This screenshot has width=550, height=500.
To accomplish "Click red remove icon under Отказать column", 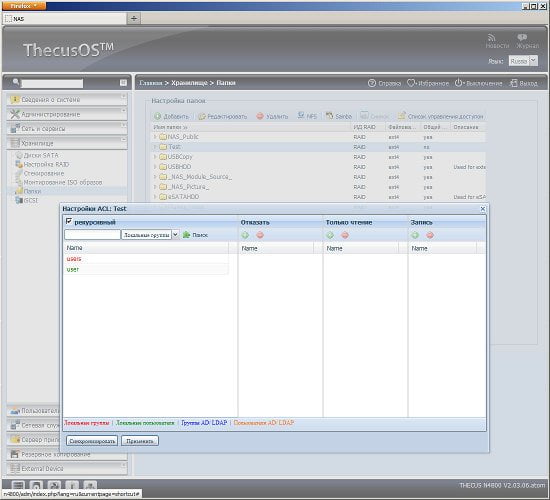I will (260, 235).
